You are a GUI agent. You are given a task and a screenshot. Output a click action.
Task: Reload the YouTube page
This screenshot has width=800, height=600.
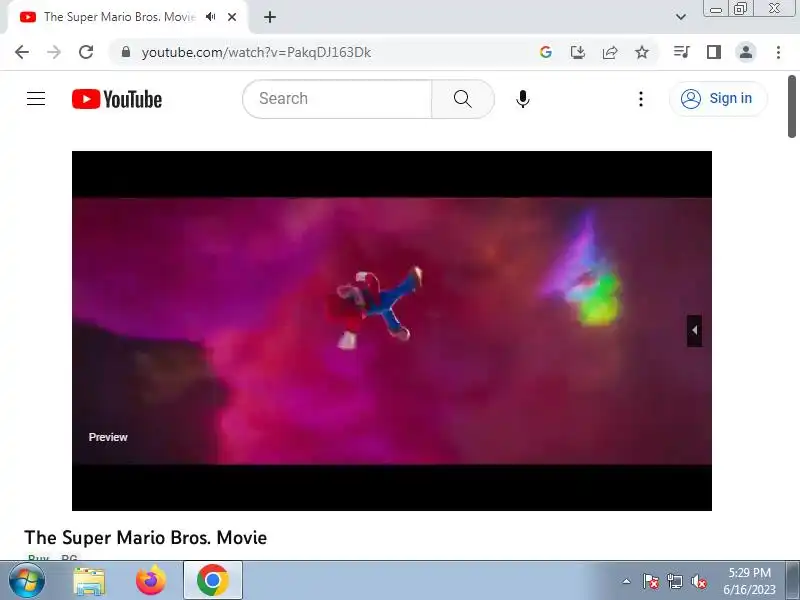click(x=86, y=52)
